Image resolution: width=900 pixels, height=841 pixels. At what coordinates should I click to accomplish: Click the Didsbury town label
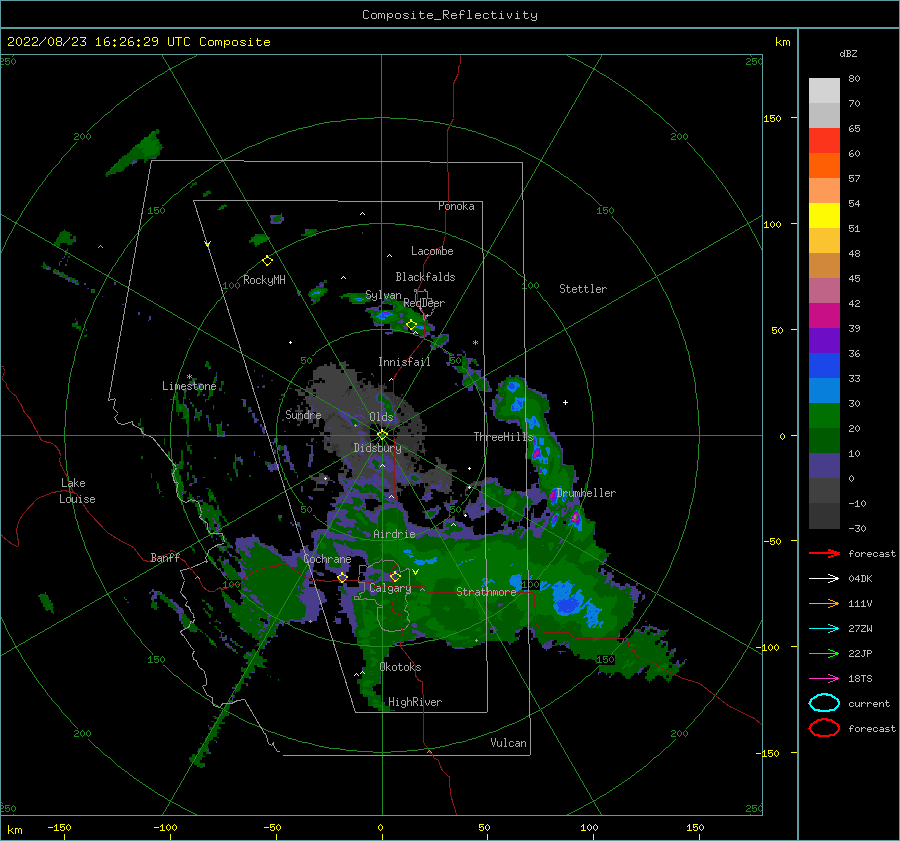[378, 448]
